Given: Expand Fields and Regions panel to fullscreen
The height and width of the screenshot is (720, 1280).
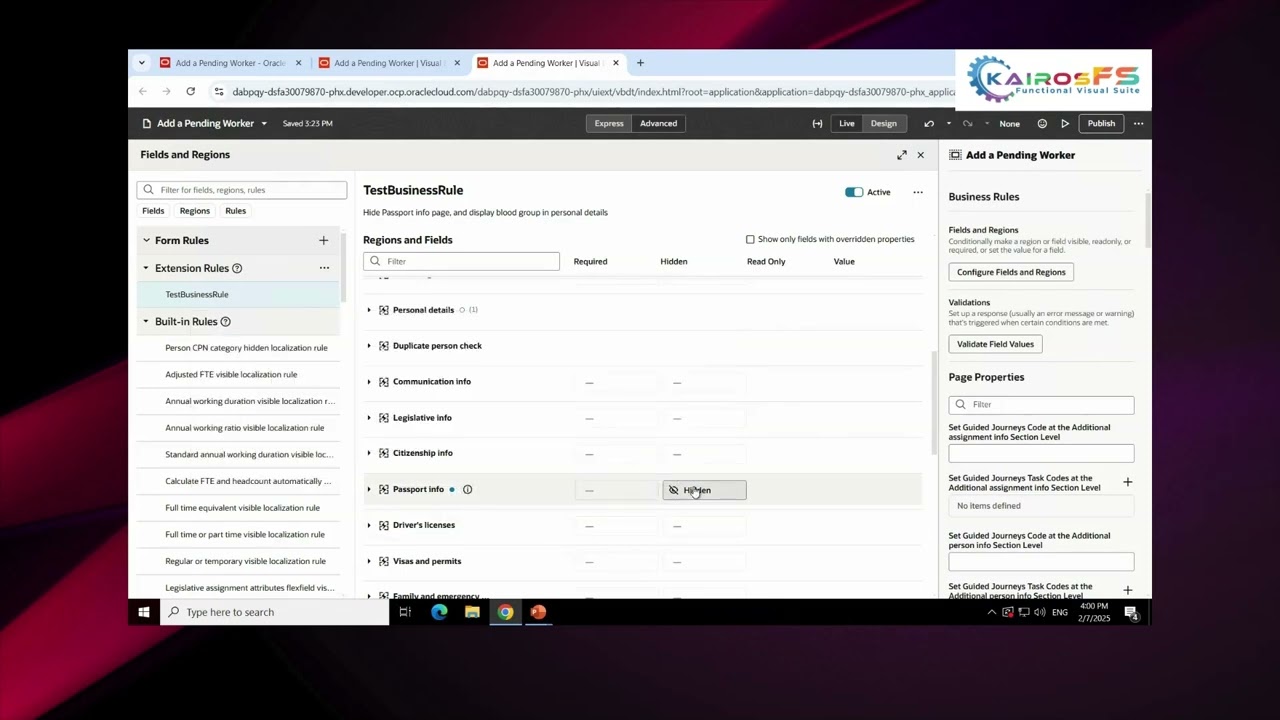Looking at the screenshot, I should click(902, 155).
